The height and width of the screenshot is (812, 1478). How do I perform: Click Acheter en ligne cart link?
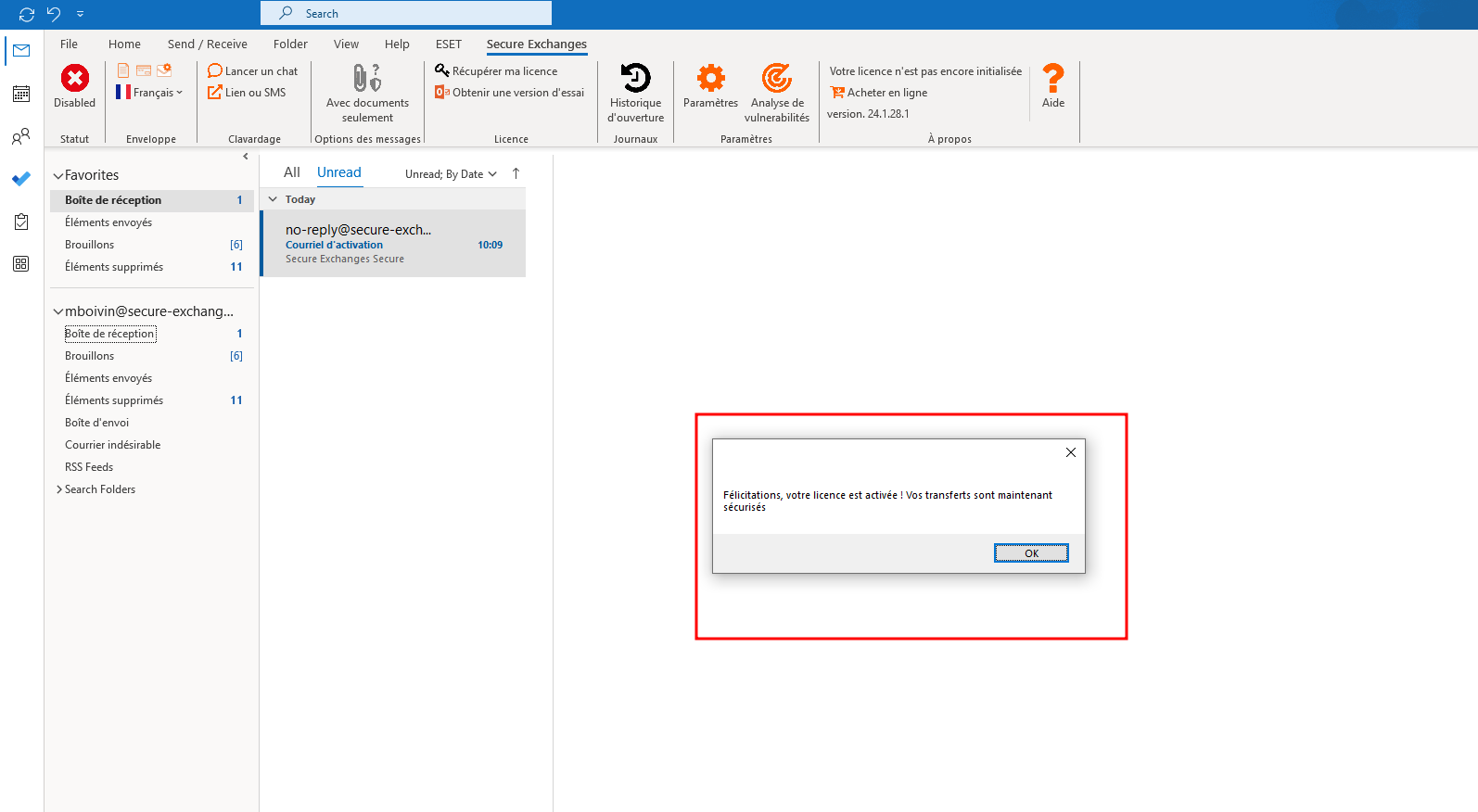tap(879, 93)
